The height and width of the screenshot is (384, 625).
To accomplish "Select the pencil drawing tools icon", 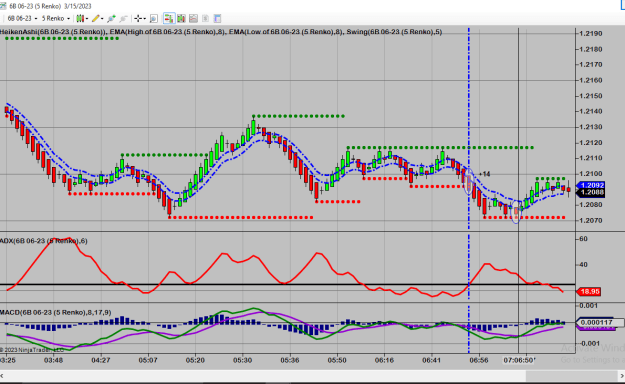I will pyautogui.click(x=96, y=18).
